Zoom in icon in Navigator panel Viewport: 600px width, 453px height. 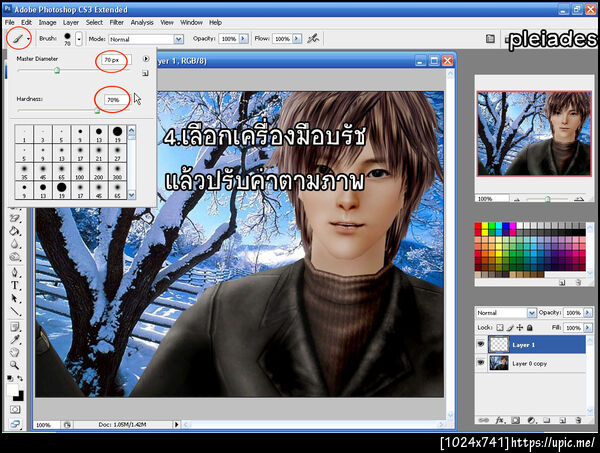(x=579, y=199)
